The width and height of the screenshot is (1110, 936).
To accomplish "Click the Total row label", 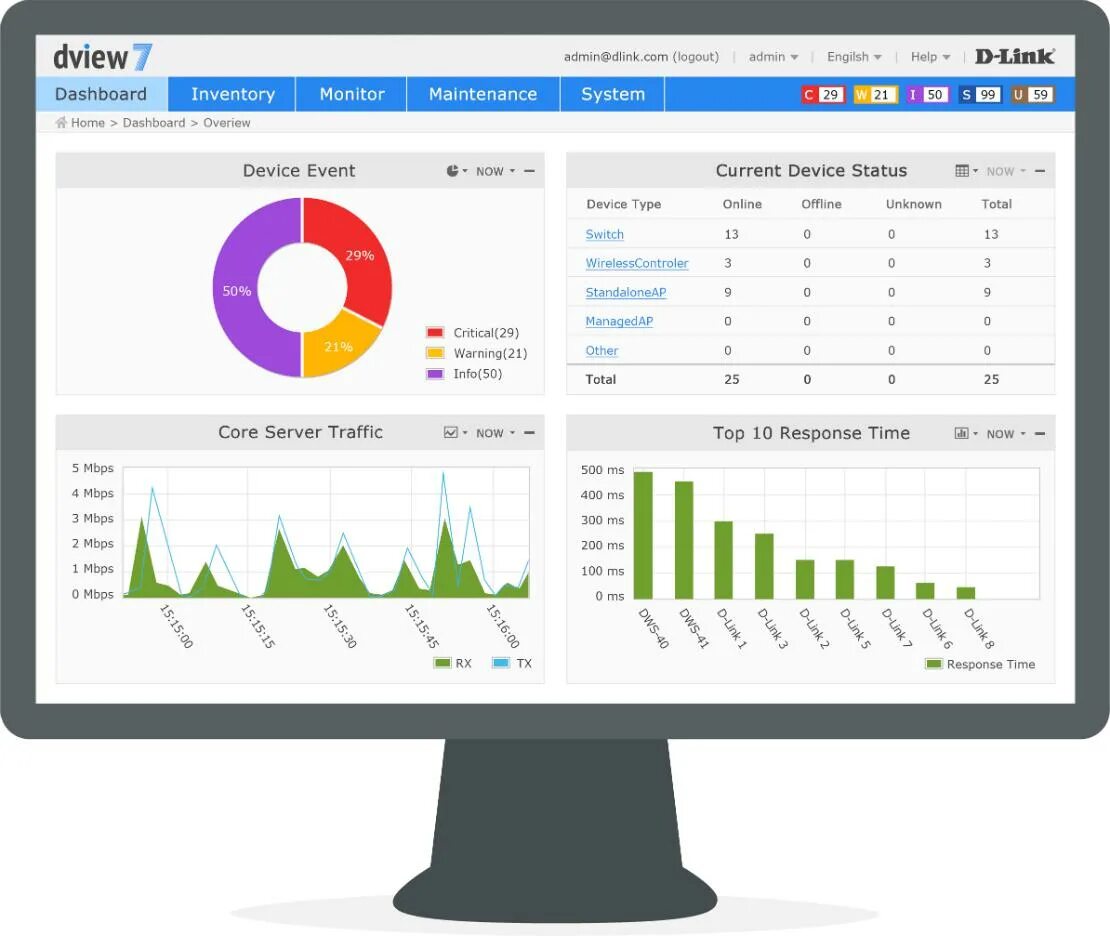I will [x=600, y=379].
